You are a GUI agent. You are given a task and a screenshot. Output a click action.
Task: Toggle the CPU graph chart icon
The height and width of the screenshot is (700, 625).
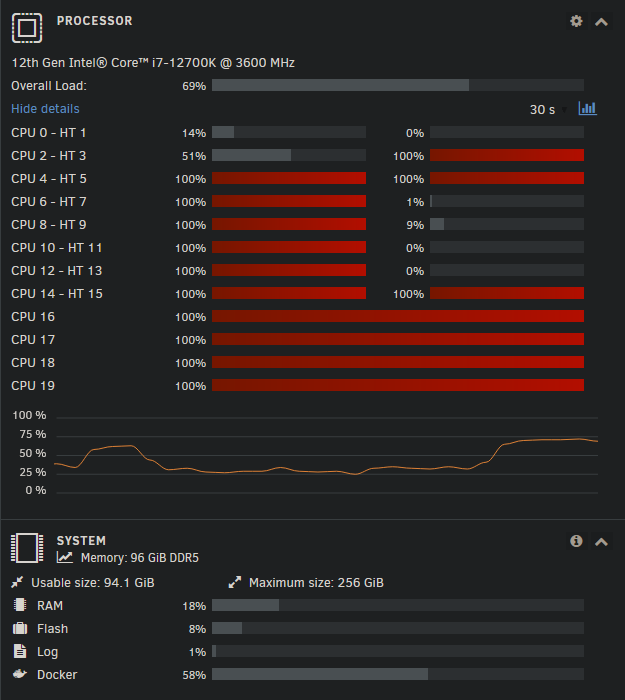click(588, 108)
